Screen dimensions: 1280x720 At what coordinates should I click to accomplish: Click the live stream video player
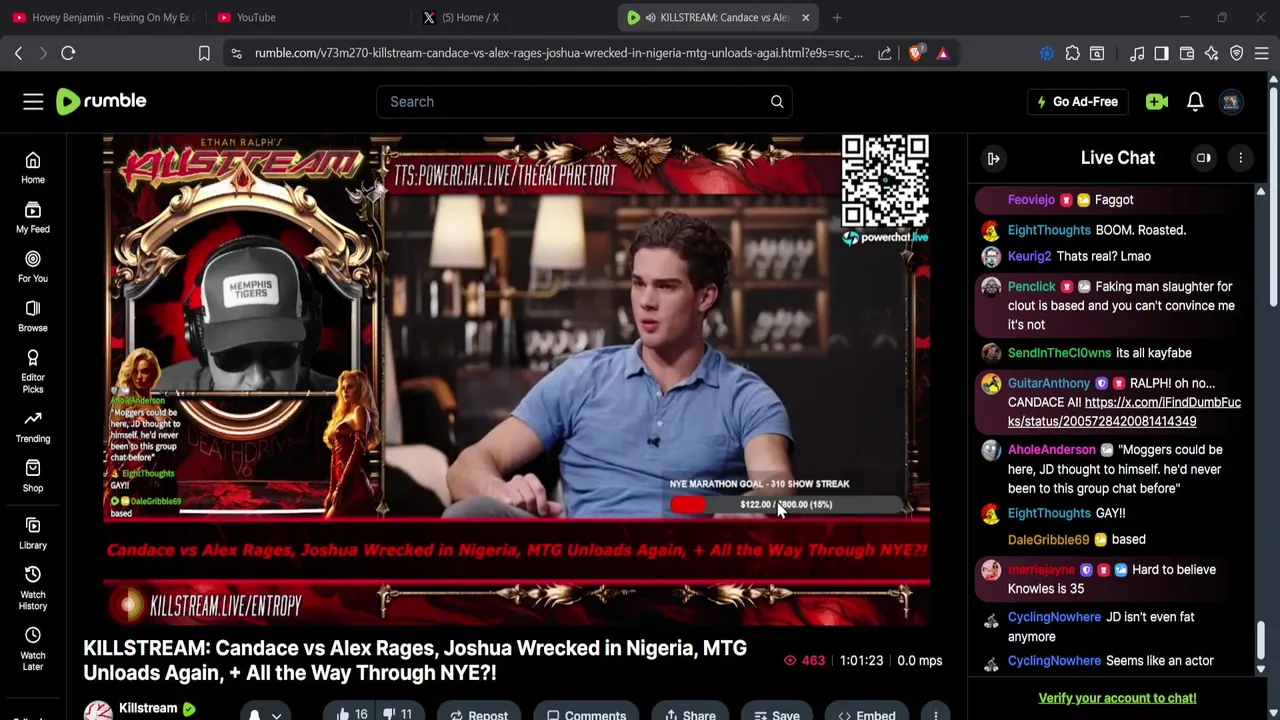(x=516, y=380)
